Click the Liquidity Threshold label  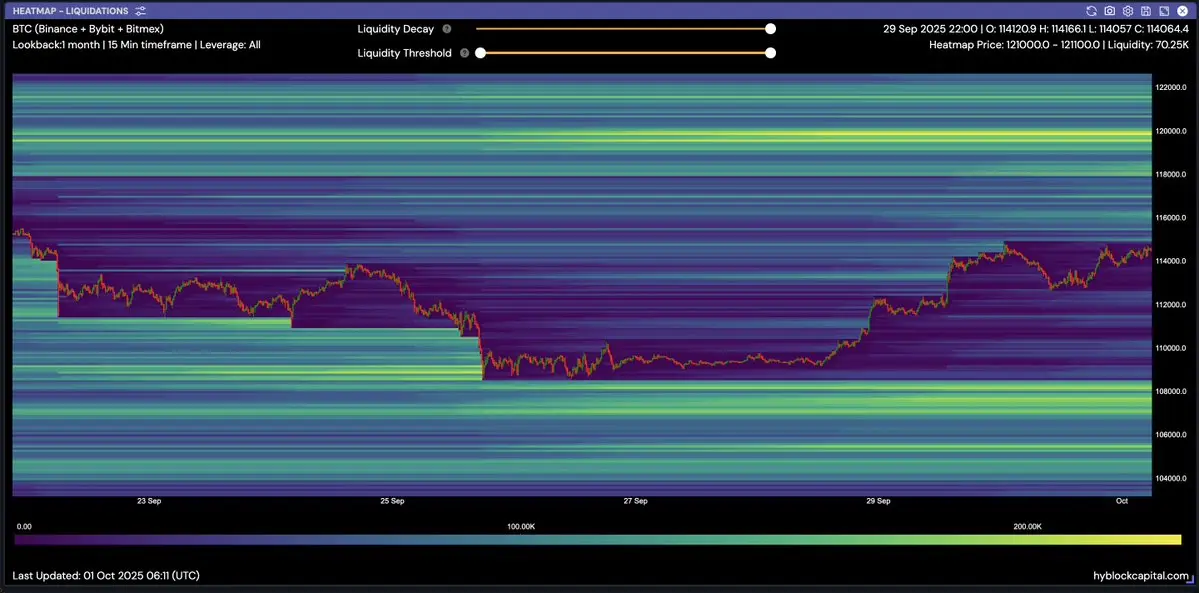tap(405, 53)
